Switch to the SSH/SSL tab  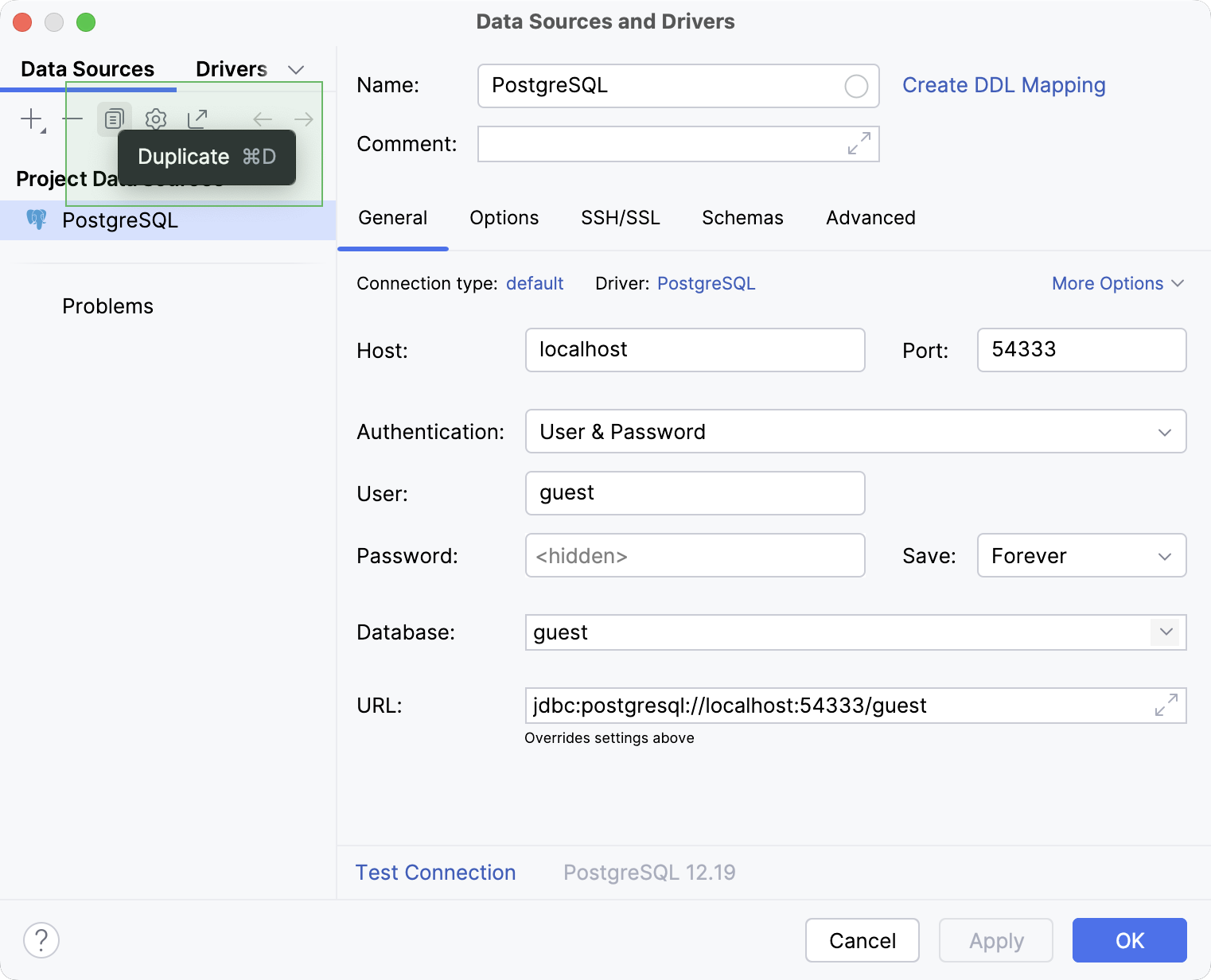[620, 217]
